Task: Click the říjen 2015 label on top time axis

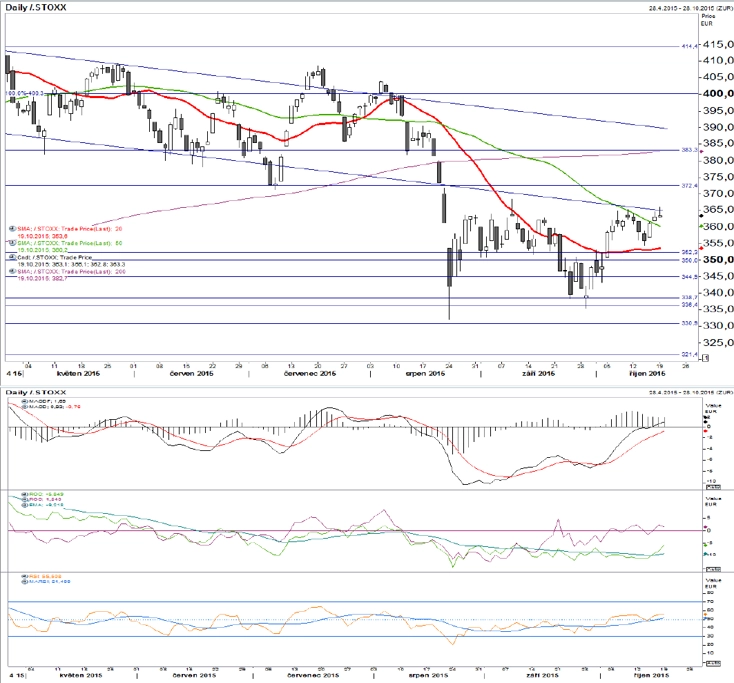Action: (x=646, y=374)
